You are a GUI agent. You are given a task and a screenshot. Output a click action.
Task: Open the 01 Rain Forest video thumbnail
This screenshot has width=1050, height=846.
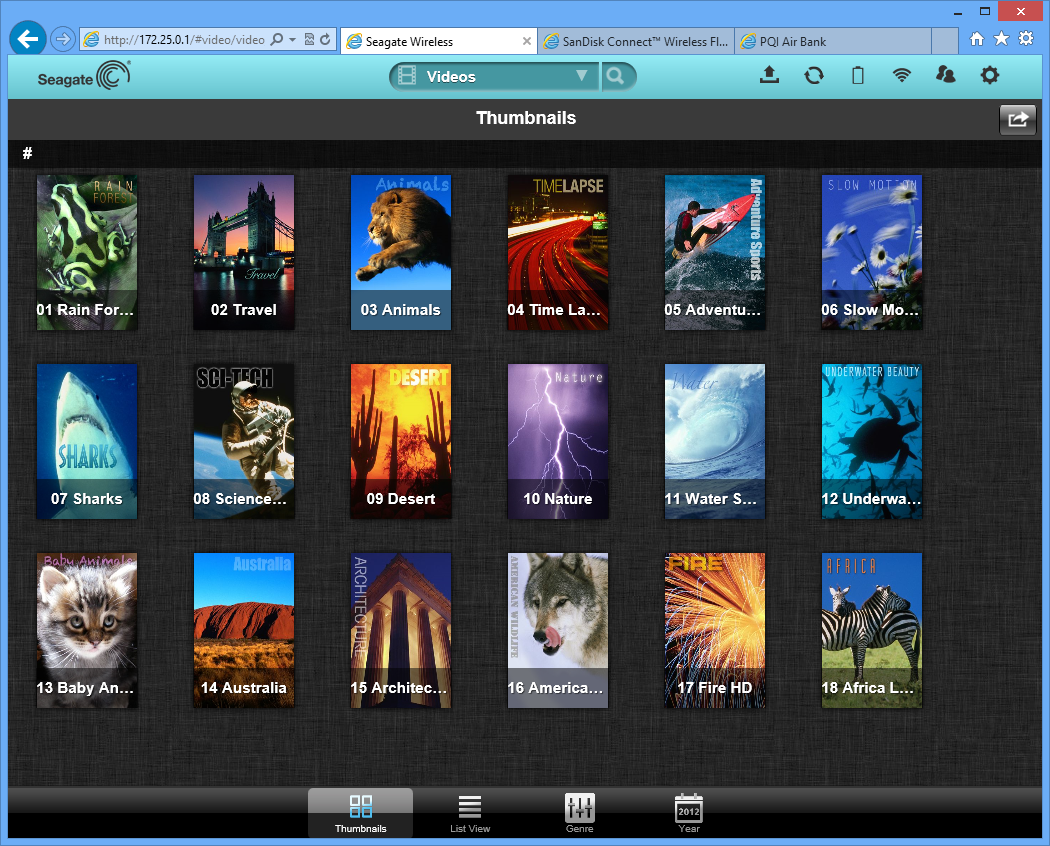(87, 253)
